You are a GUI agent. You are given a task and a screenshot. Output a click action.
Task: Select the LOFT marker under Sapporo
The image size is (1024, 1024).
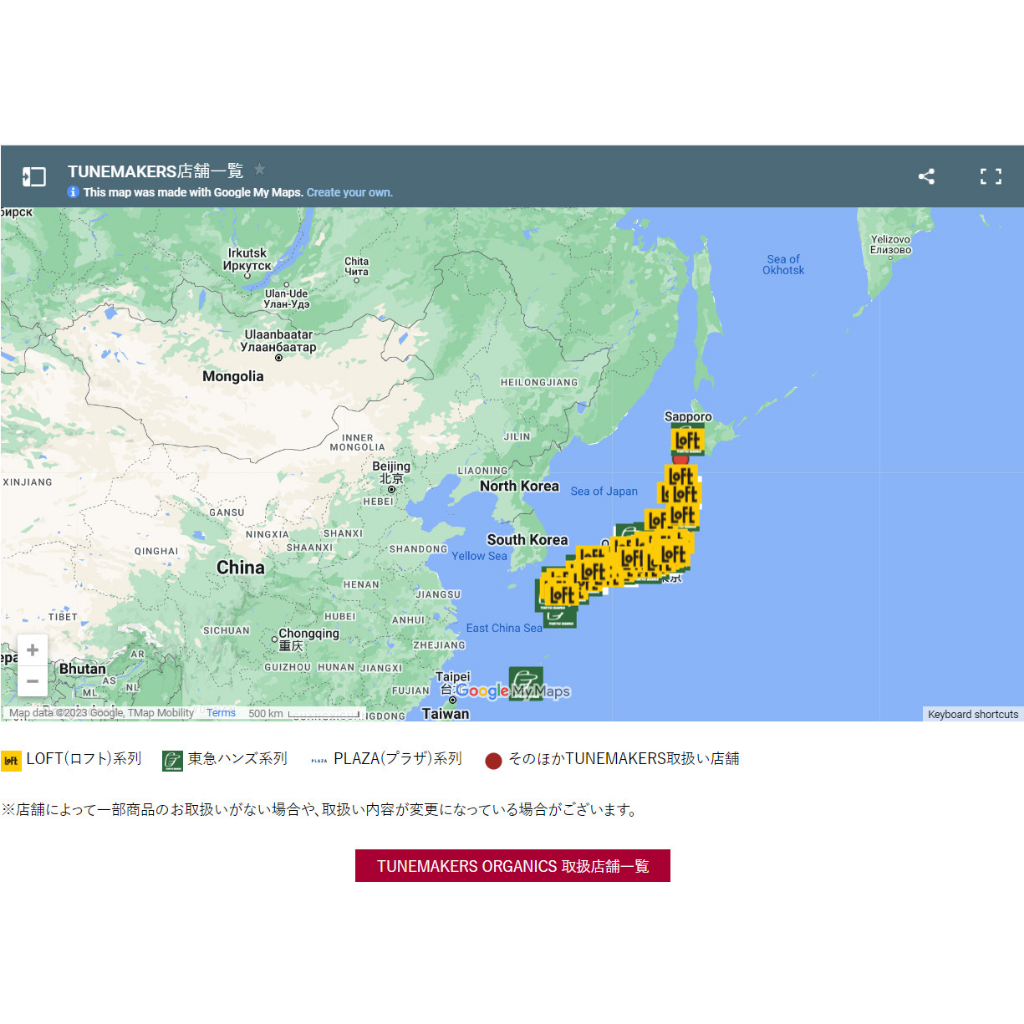pyautogui.click(x=687, y=439)
